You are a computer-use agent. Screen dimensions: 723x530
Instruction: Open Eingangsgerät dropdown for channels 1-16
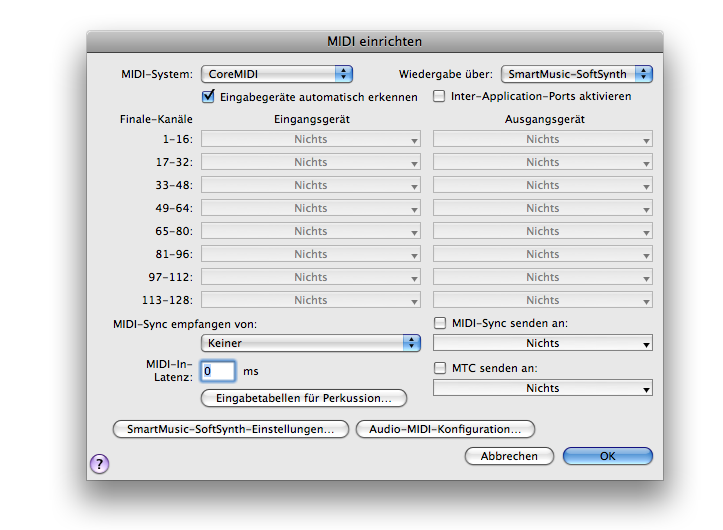311,139
